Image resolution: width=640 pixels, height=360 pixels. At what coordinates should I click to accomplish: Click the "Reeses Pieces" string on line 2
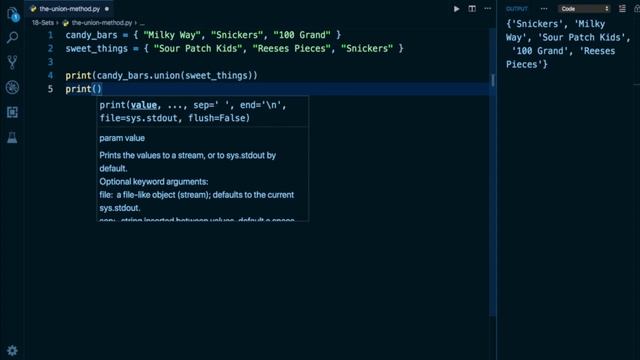(291, 49)
